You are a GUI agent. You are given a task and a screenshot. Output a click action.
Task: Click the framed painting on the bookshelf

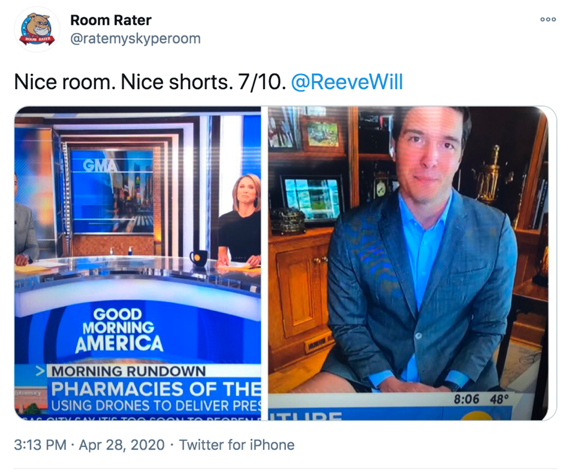point(322,134)
